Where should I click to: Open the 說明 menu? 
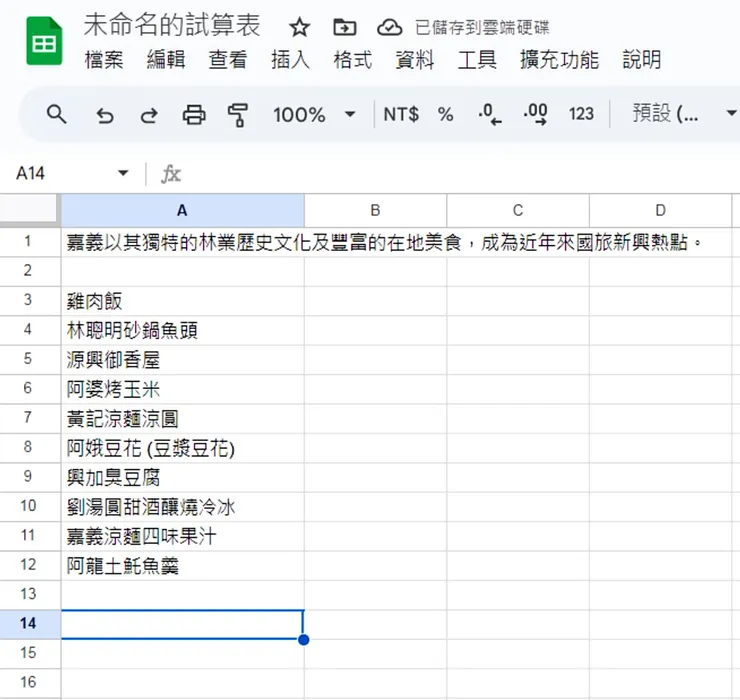coord(642,60)
